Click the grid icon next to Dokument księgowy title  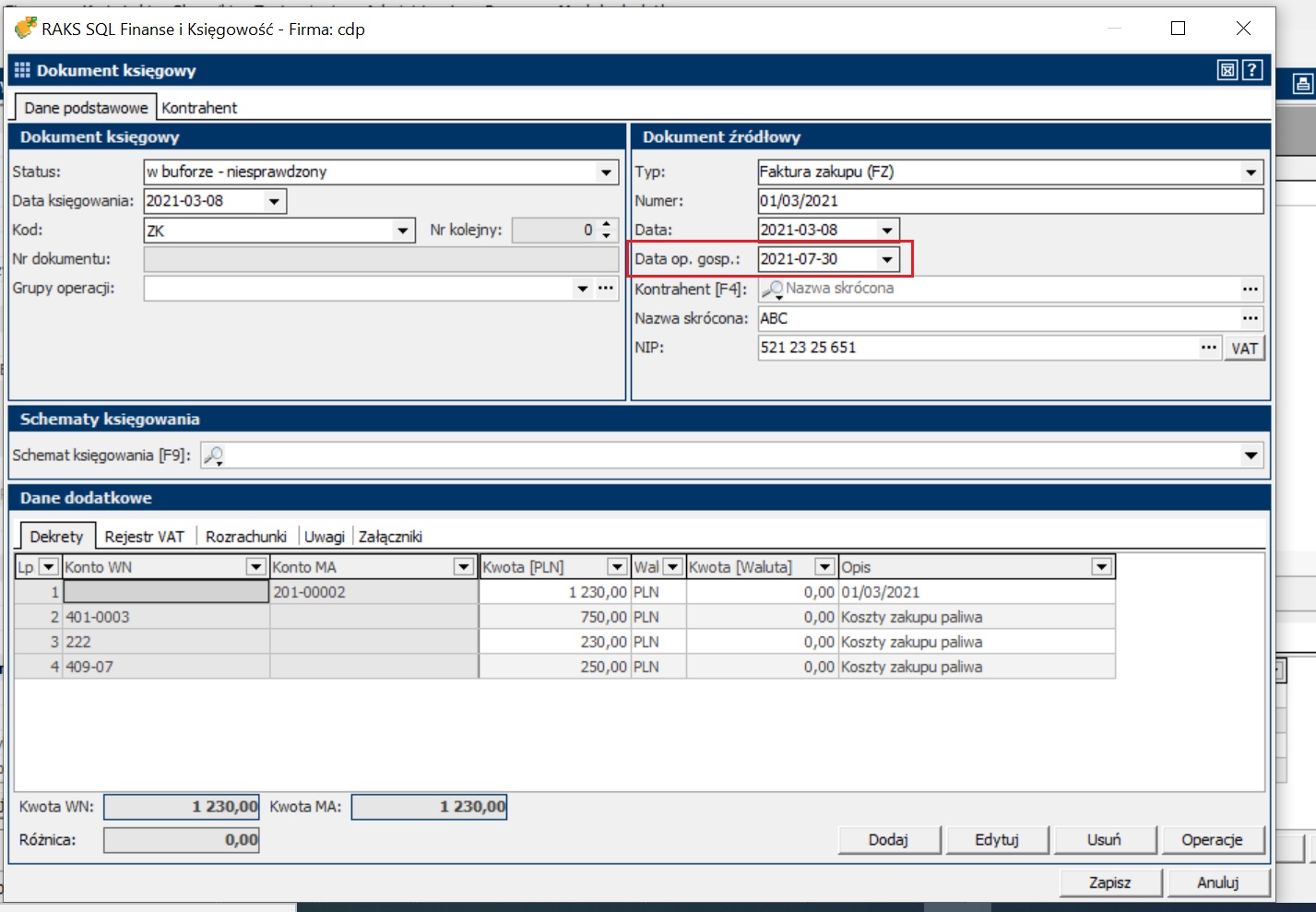pyautogui.click(x=22, y=70)
